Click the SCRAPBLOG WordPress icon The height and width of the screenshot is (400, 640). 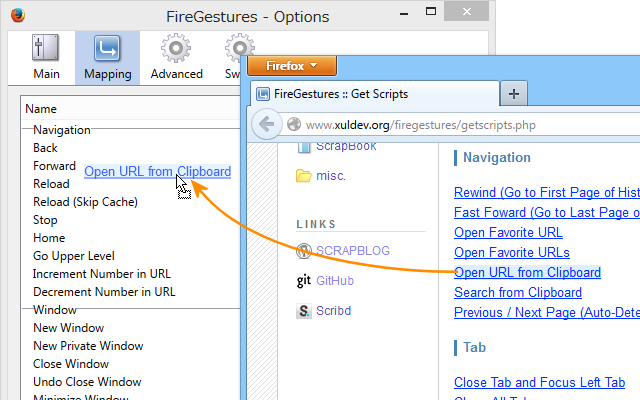304,251
